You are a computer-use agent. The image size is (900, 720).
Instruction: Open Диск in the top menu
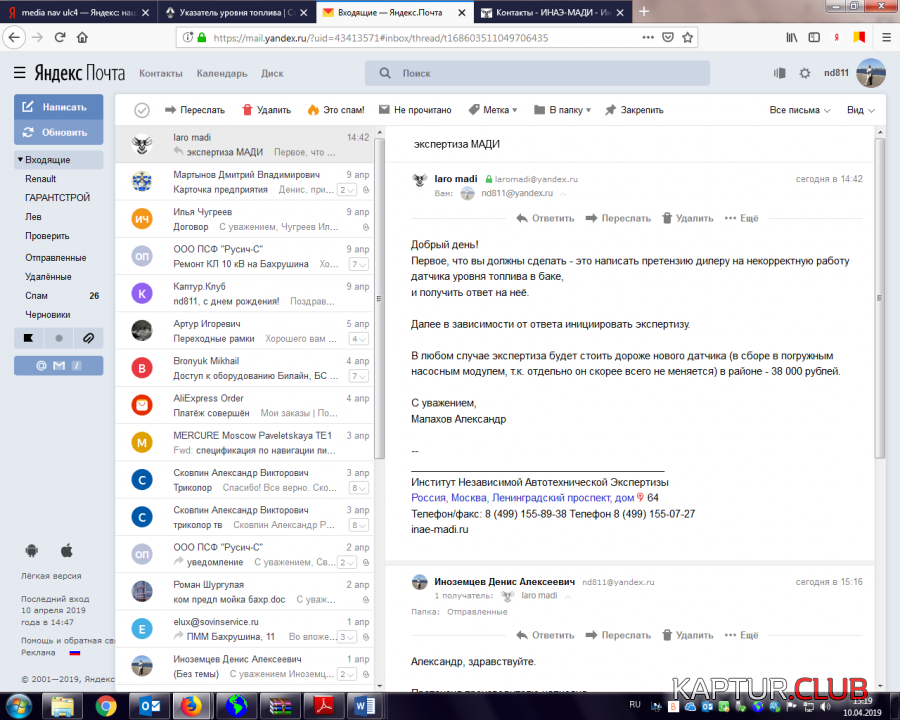pos(272,73)
